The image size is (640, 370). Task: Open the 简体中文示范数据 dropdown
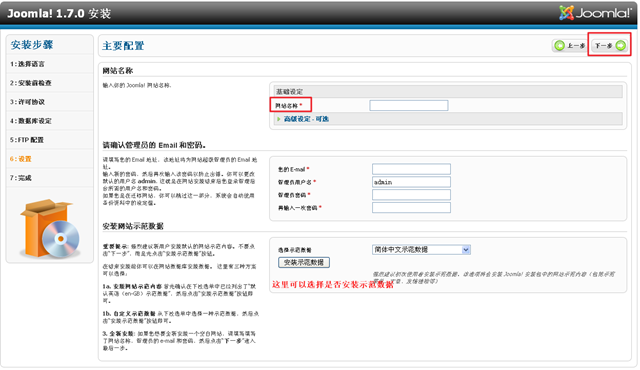[x=421, y=250]
